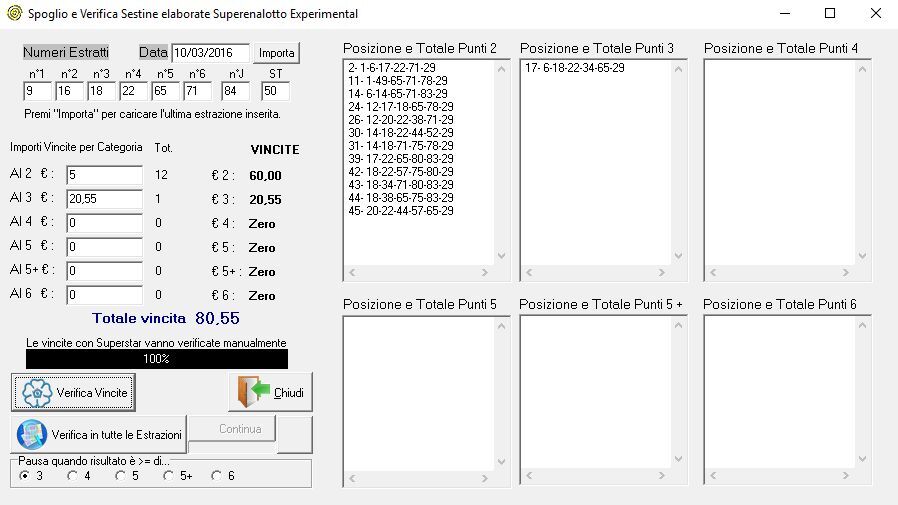Click the Verifica in tutte le Estrazioni icon
The height and width of the screenshot is (505, 898).
(33, 435)
